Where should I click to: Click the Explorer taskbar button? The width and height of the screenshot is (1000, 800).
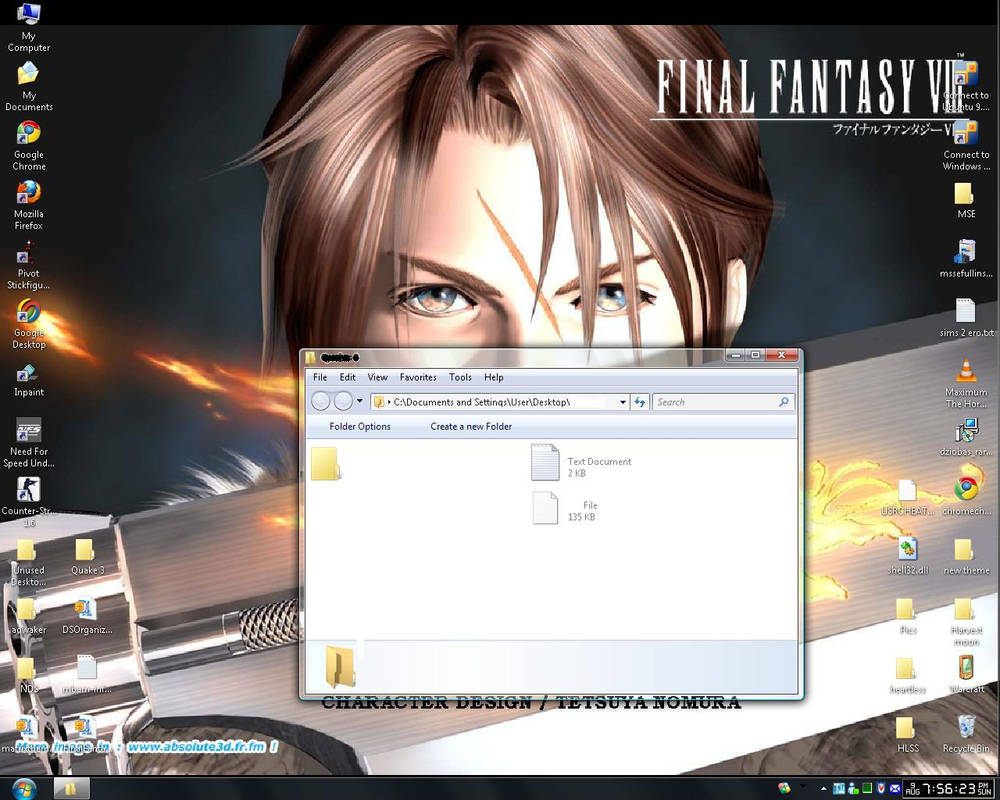coord(71,789)
